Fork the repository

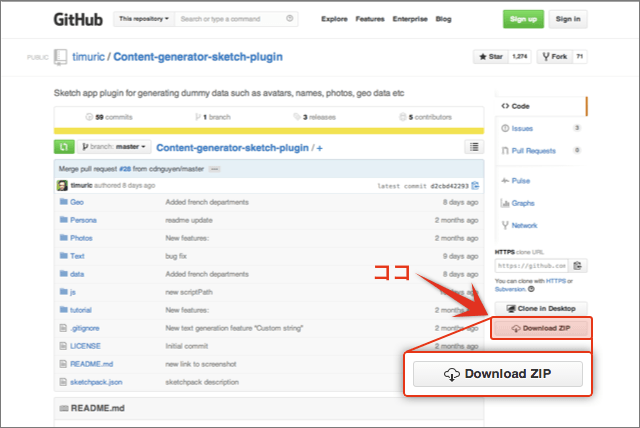(555, 57)
